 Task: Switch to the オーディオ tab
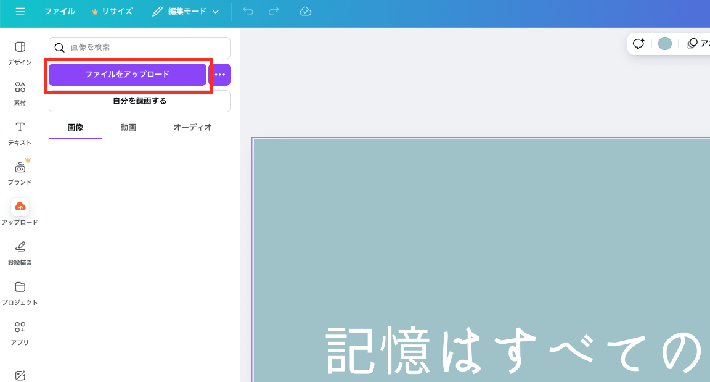click(x=192, y=128)
